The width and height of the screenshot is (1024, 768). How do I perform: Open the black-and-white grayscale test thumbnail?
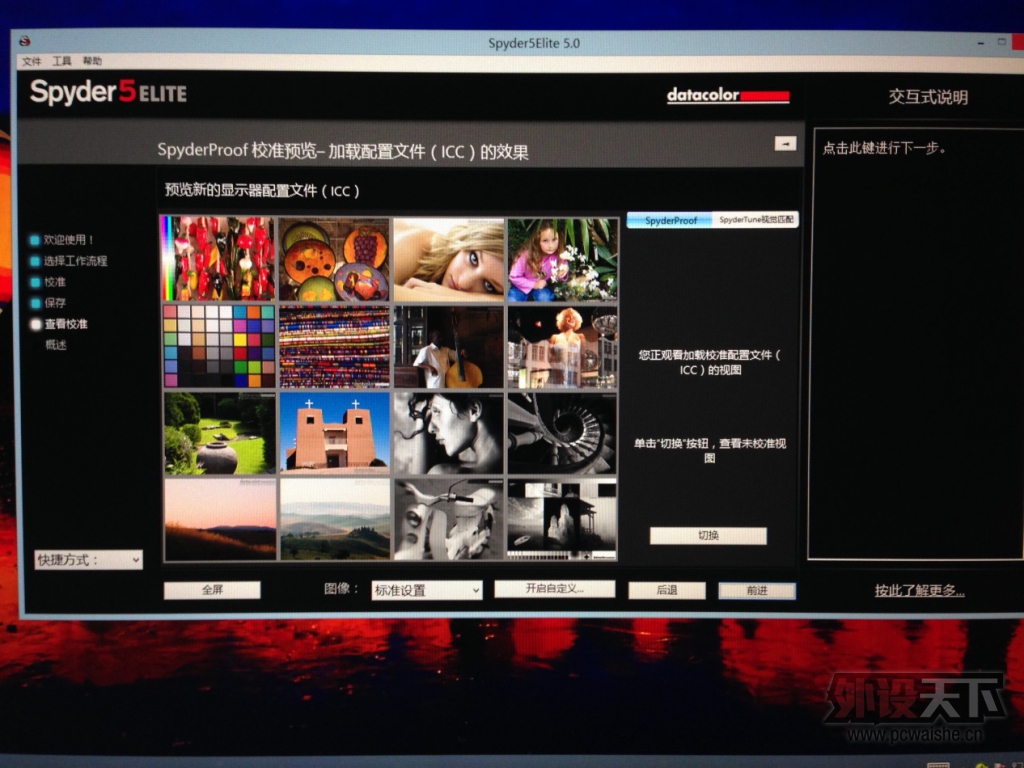pyautogui.click(x=562, y=519)
